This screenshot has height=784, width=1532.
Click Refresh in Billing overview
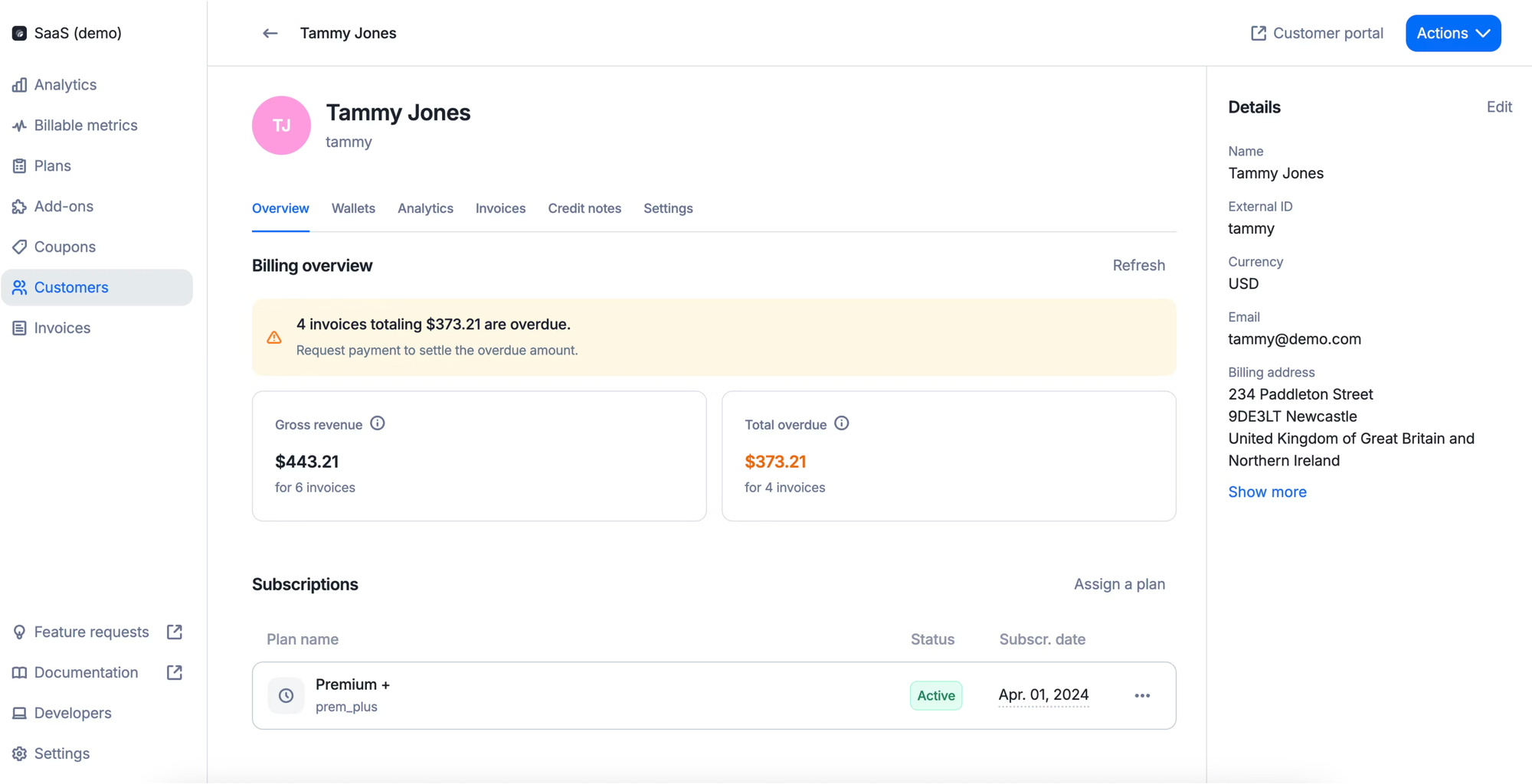coord(1138,265)
